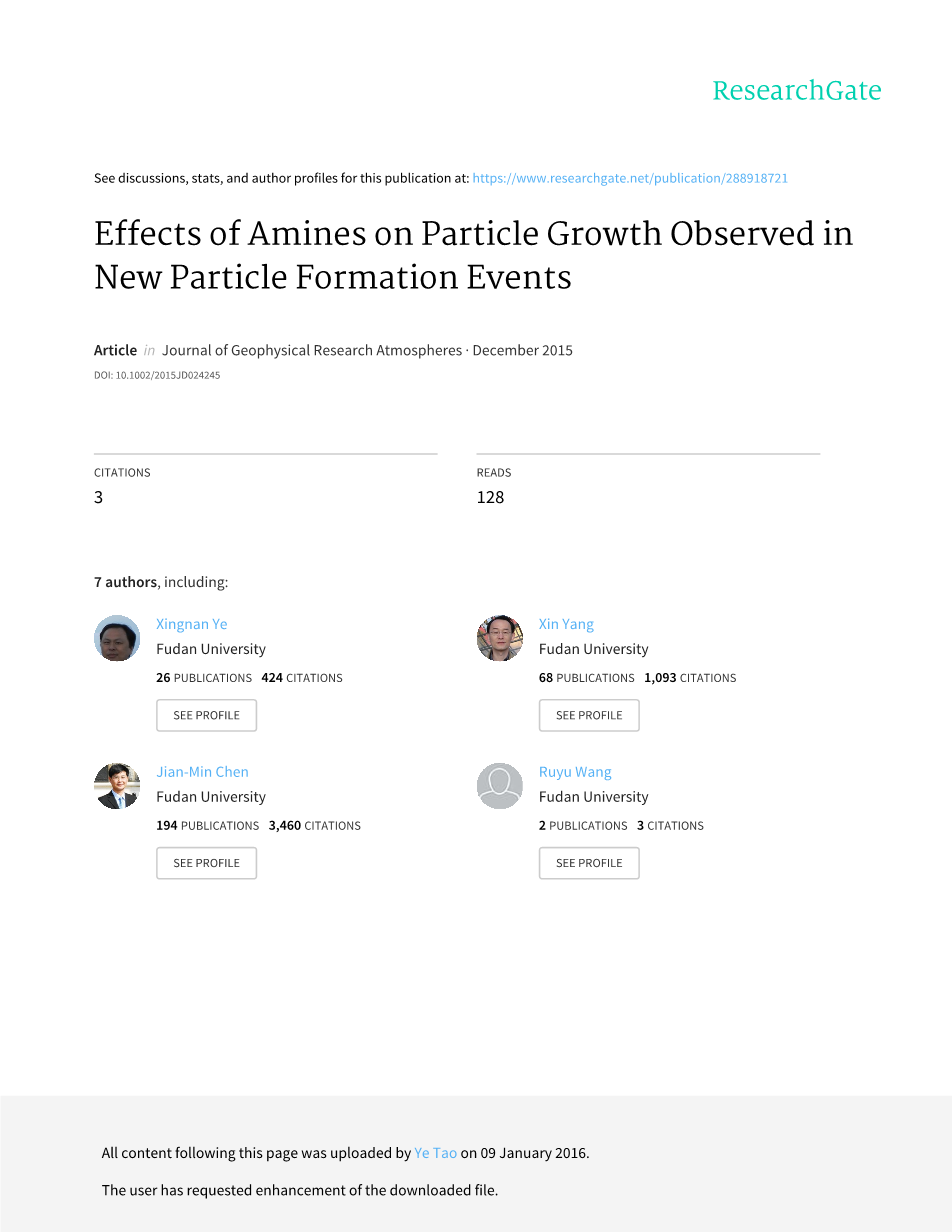This screenshot has width=952, height=1232.
Task: Click the ResearchGate logo
Action: [x=796, y=91]
